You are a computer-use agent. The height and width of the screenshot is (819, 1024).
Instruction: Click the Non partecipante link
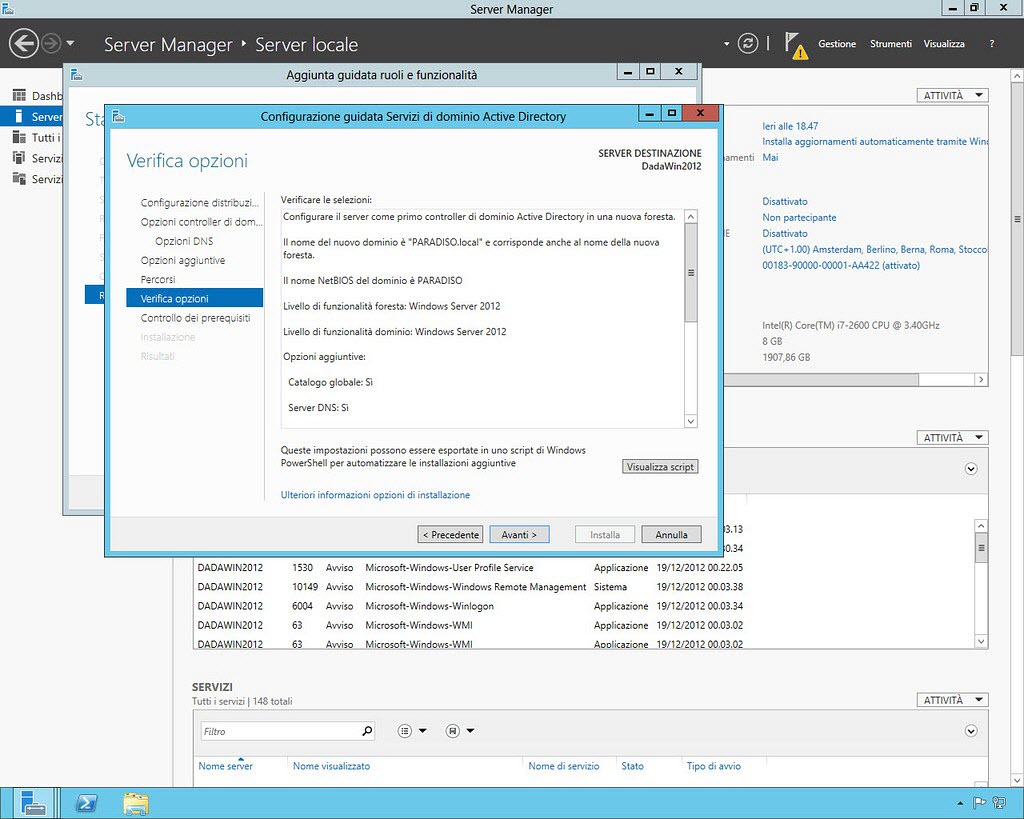pyautogui.click(x=799, y=217)
